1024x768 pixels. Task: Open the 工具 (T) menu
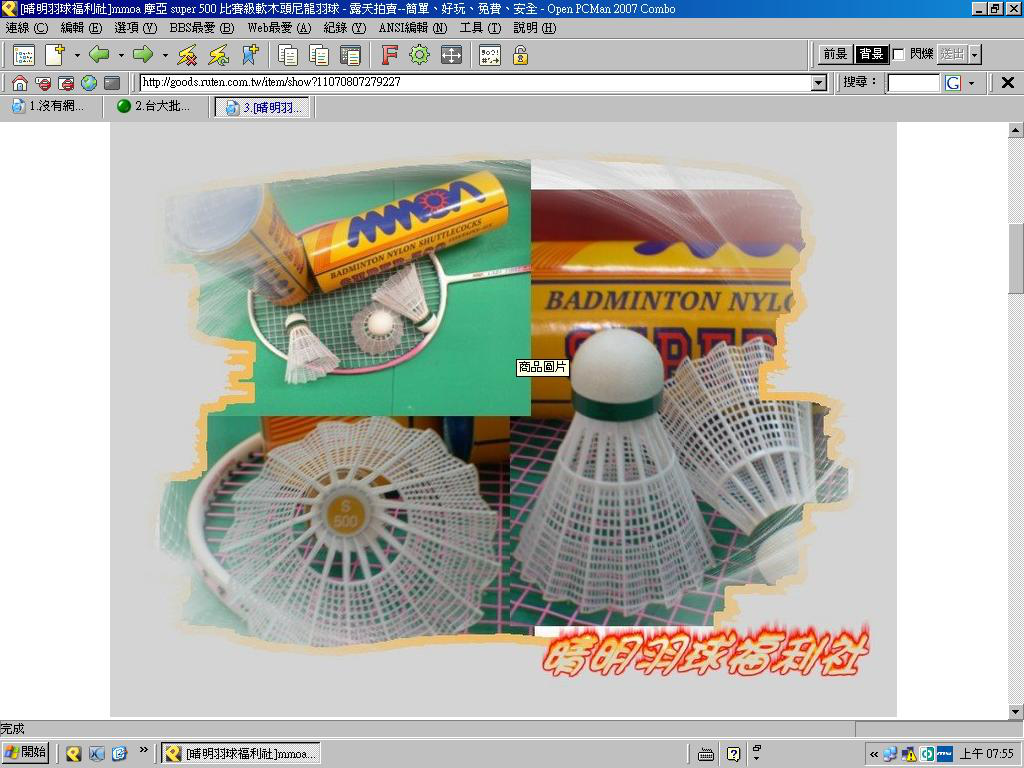(480, 28)
